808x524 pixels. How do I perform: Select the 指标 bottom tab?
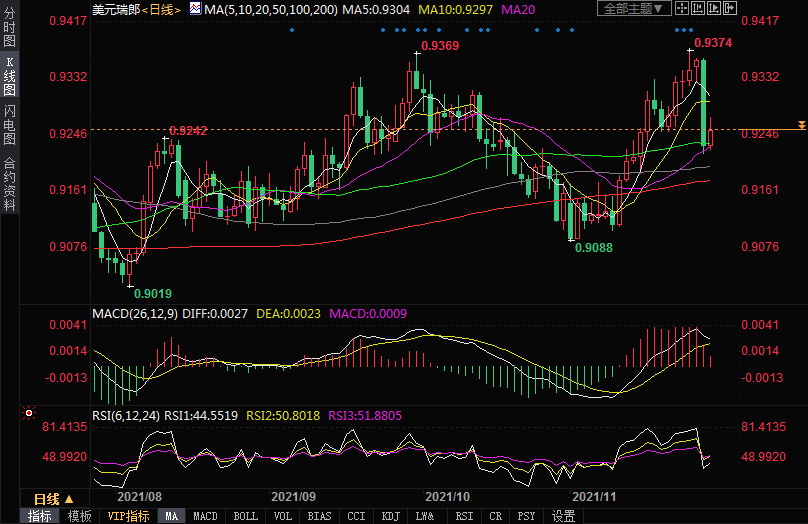pyautogui.click(x=40, y=516)
